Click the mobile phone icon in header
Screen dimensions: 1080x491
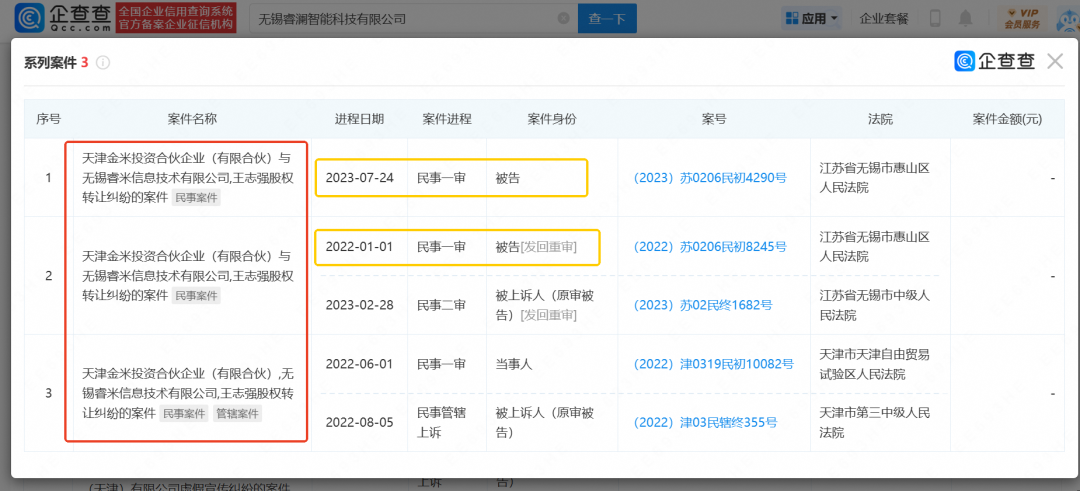click(x=935, y=19)
